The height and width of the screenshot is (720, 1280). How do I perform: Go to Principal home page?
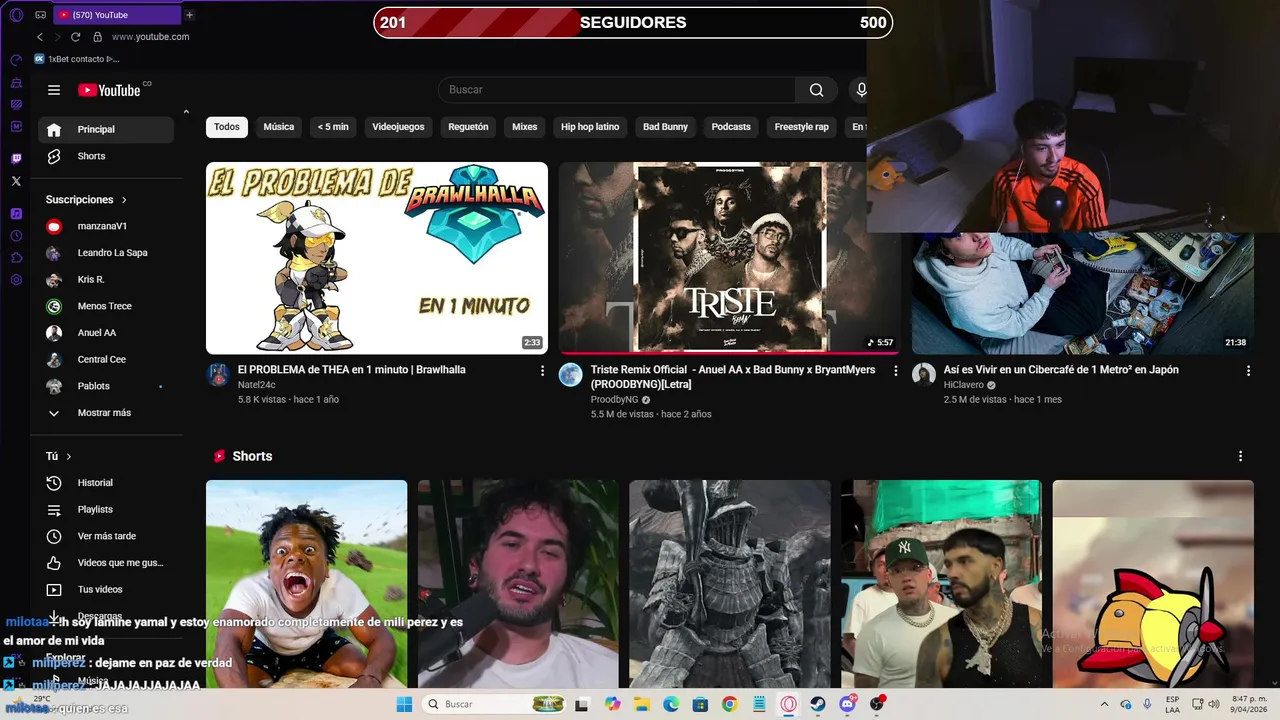(106, 130)
